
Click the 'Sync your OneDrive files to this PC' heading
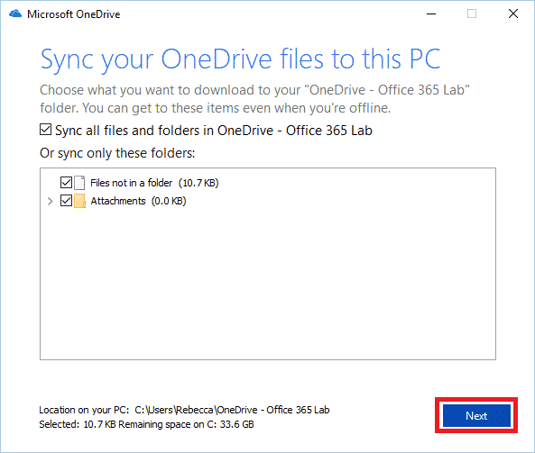[x=241, y=60]
